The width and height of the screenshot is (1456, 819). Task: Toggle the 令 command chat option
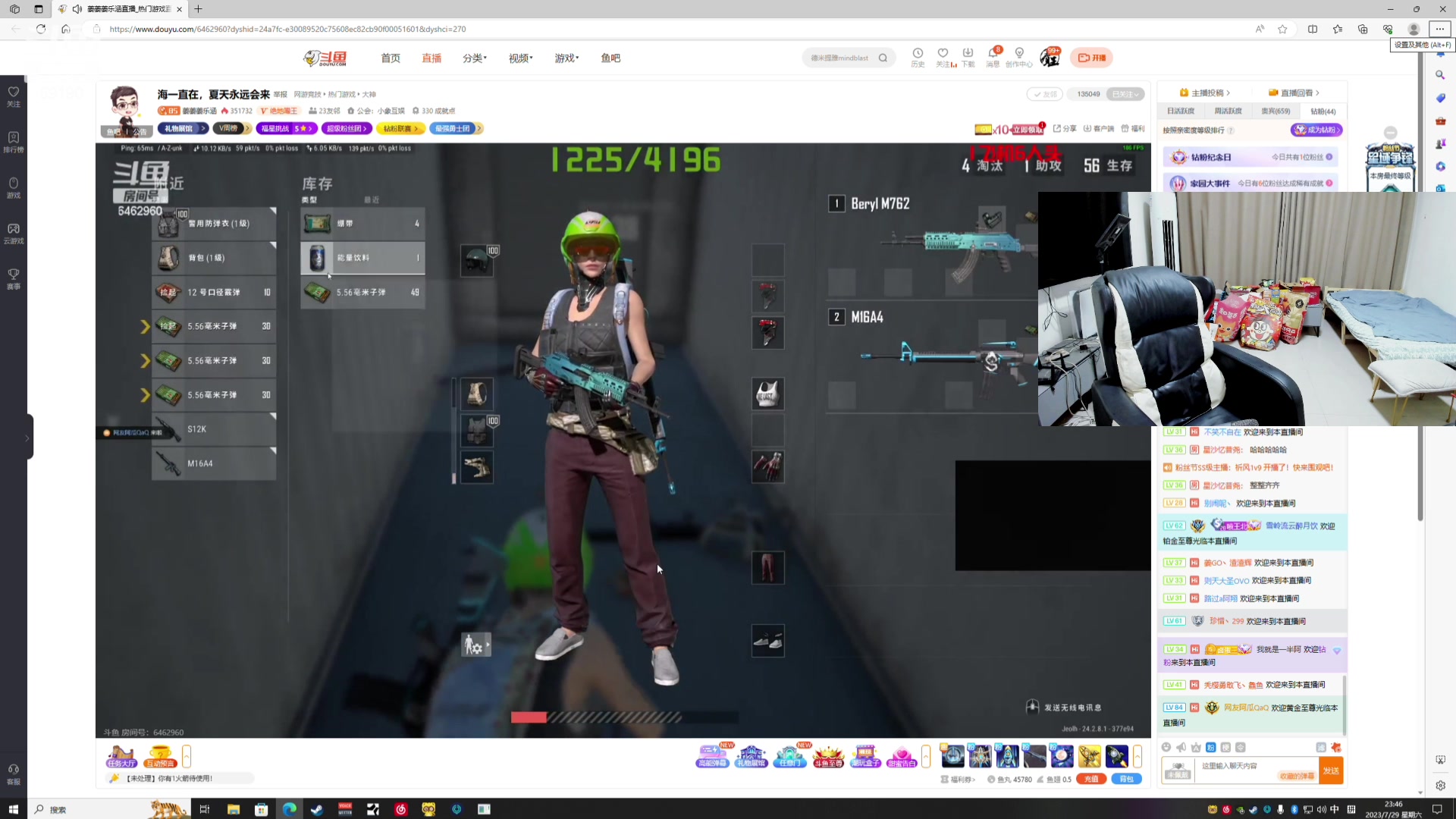(1241, 747)
